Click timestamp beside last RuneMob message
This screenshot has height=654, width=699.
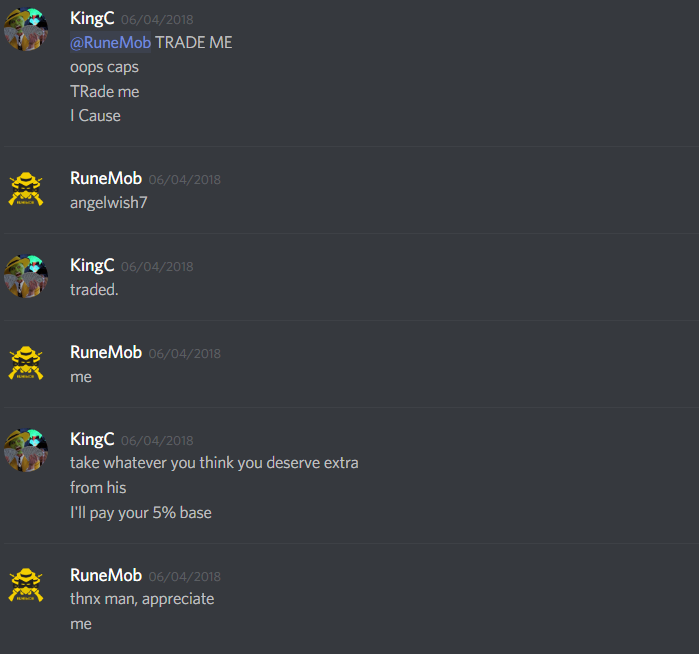(x=185, y=576)
